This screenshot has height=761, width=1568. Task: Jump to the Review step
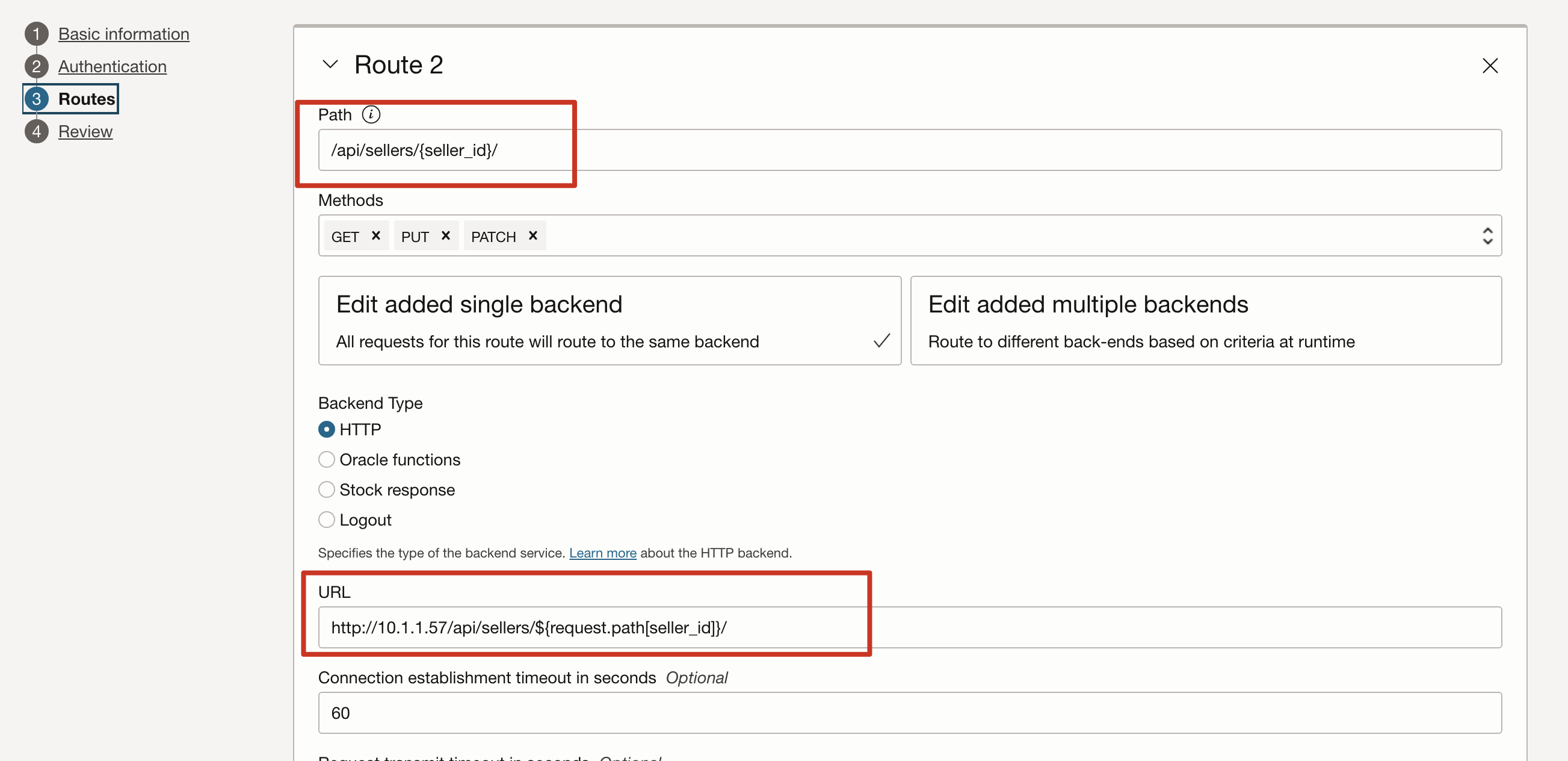pyautogui.click(x=85, y=132)
